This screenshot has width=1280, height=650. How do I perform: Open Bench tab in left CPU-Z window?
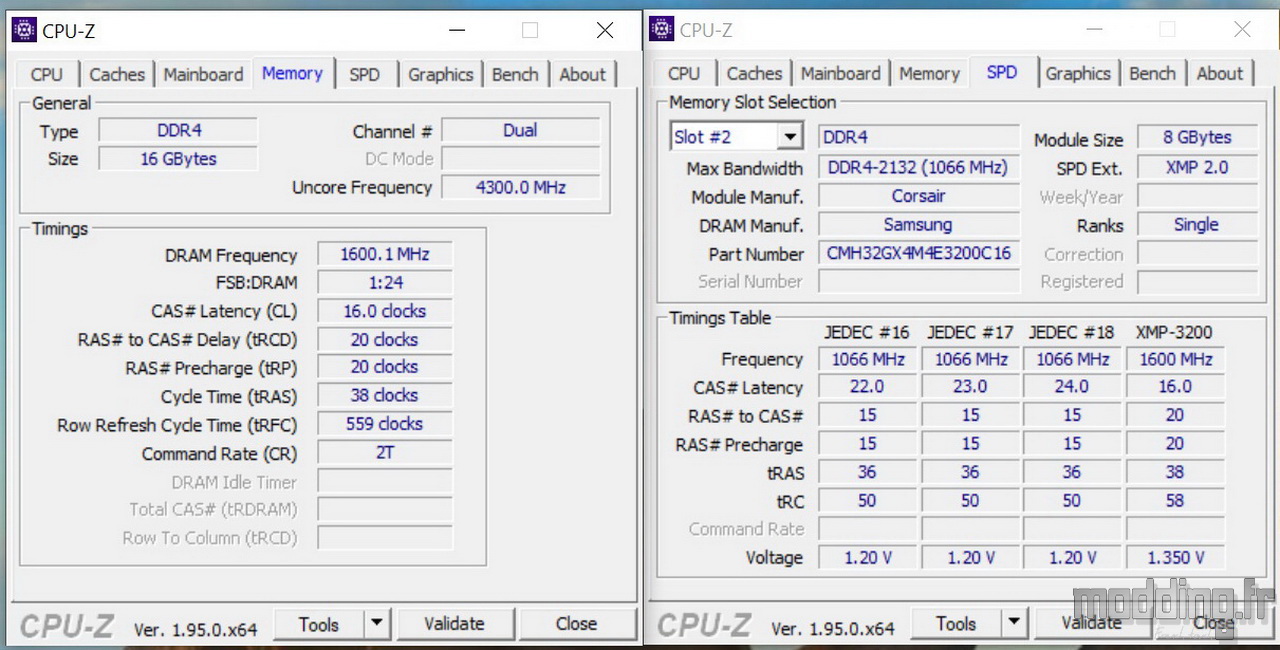(x=515, y=74)
